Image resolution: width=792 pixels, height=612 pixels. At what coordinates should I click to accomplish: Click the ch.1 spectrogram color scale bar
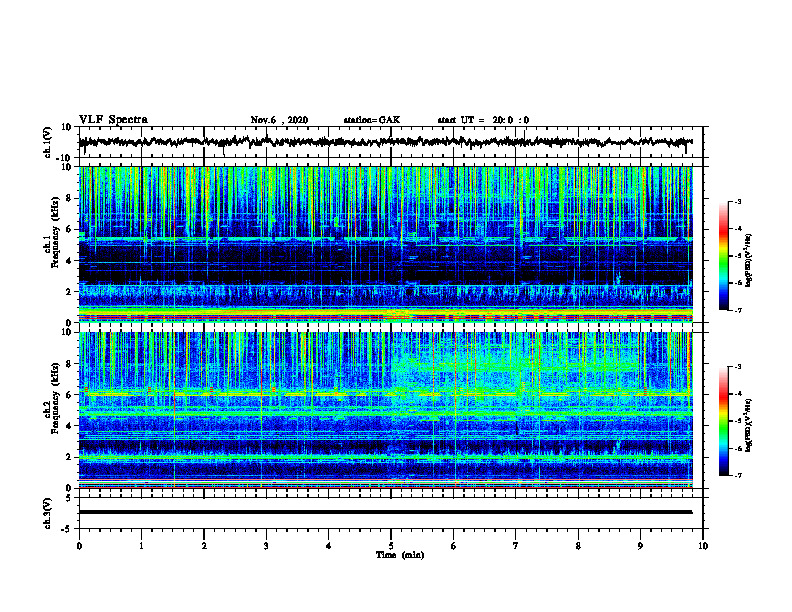coord(724,256)
